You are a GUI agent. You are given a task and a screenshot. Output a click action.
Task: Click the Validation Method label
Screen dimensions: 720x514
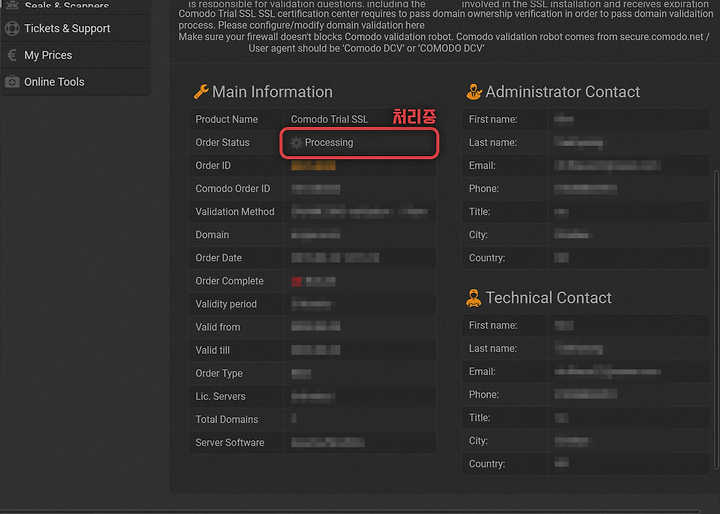(x=235, y=212)
